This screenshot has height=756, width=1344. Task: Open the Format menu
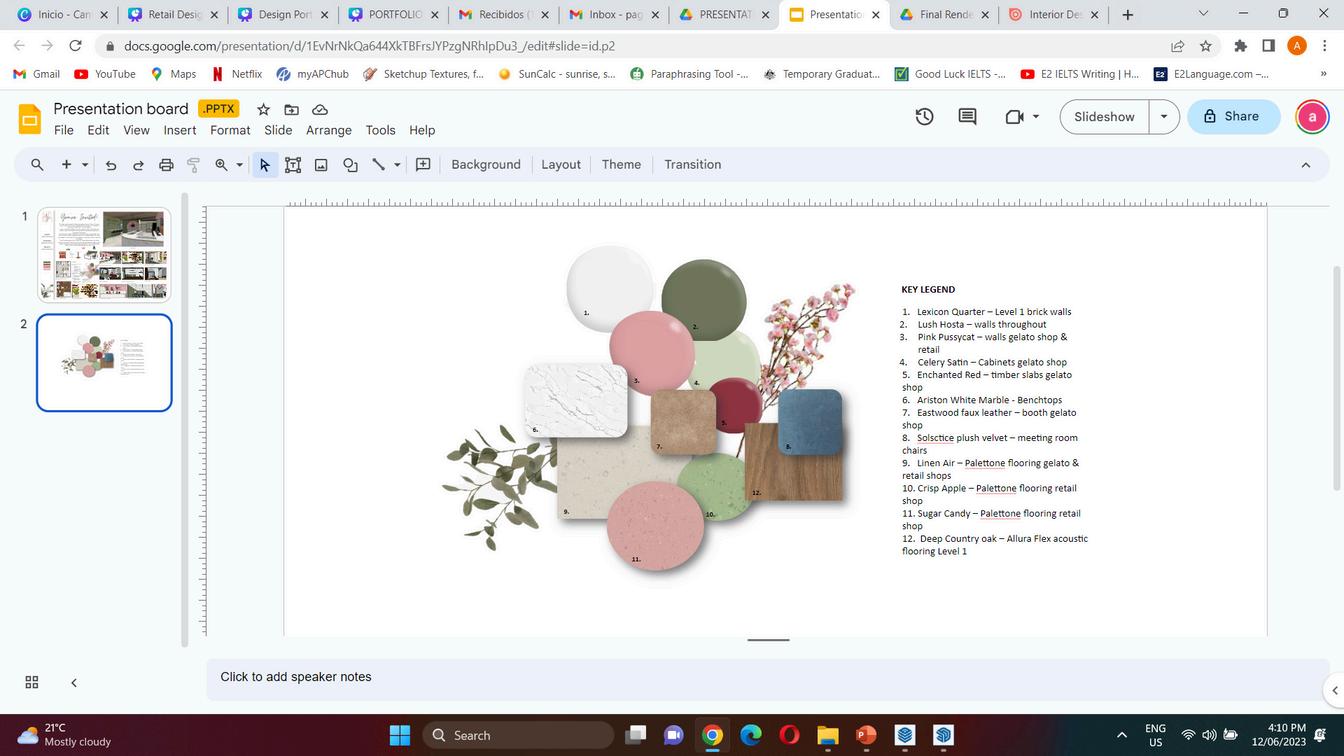[230, 130]
